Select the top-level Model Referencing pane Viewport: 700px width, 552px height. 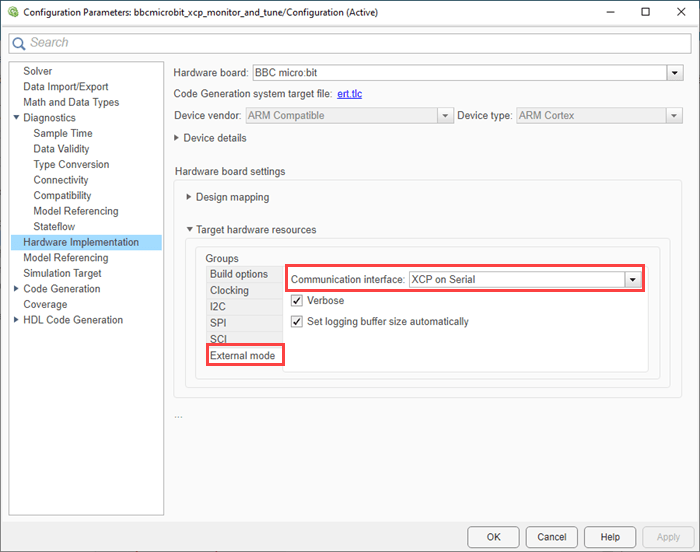tap(66, 258)
